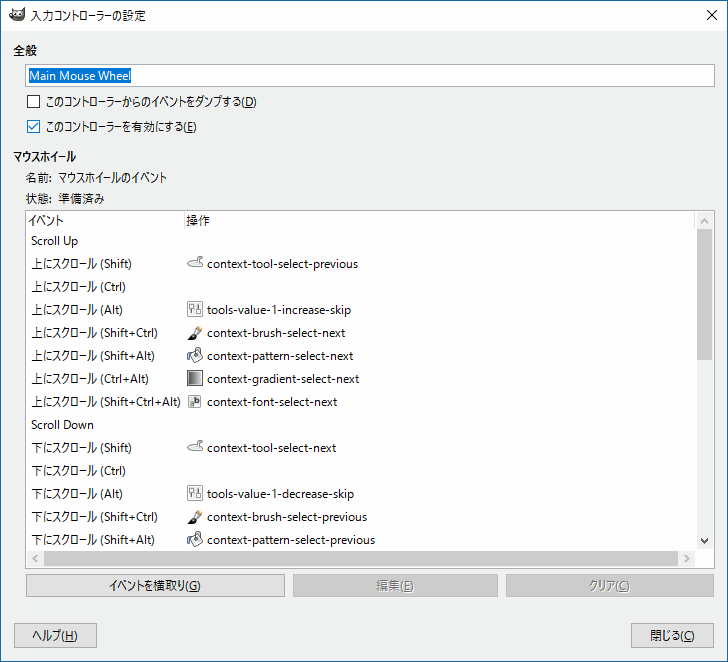Click tool icon beside context-tool-select-previous
Viewport: 728px width, 662px height.
point(195,263)
